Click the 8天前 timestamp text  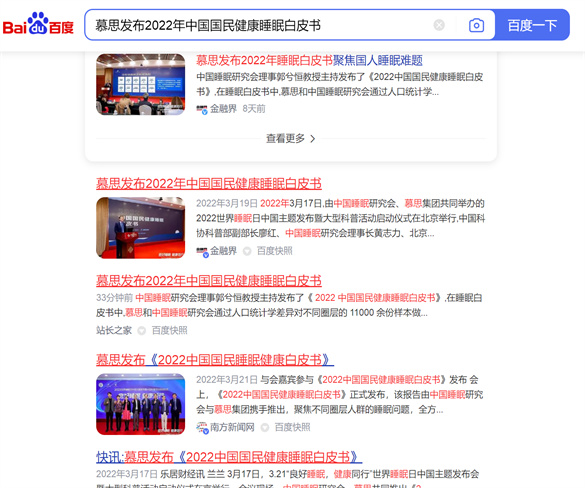(x=254, y=109)
